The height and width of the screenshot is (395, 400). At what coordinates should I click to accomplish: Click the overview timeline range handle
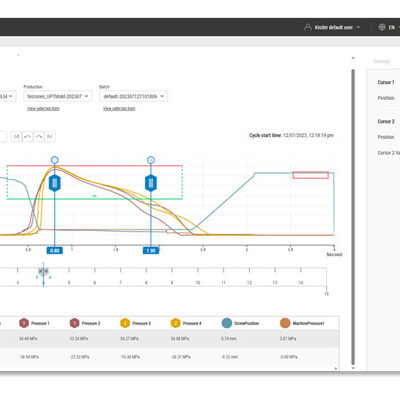click(43, 271)
